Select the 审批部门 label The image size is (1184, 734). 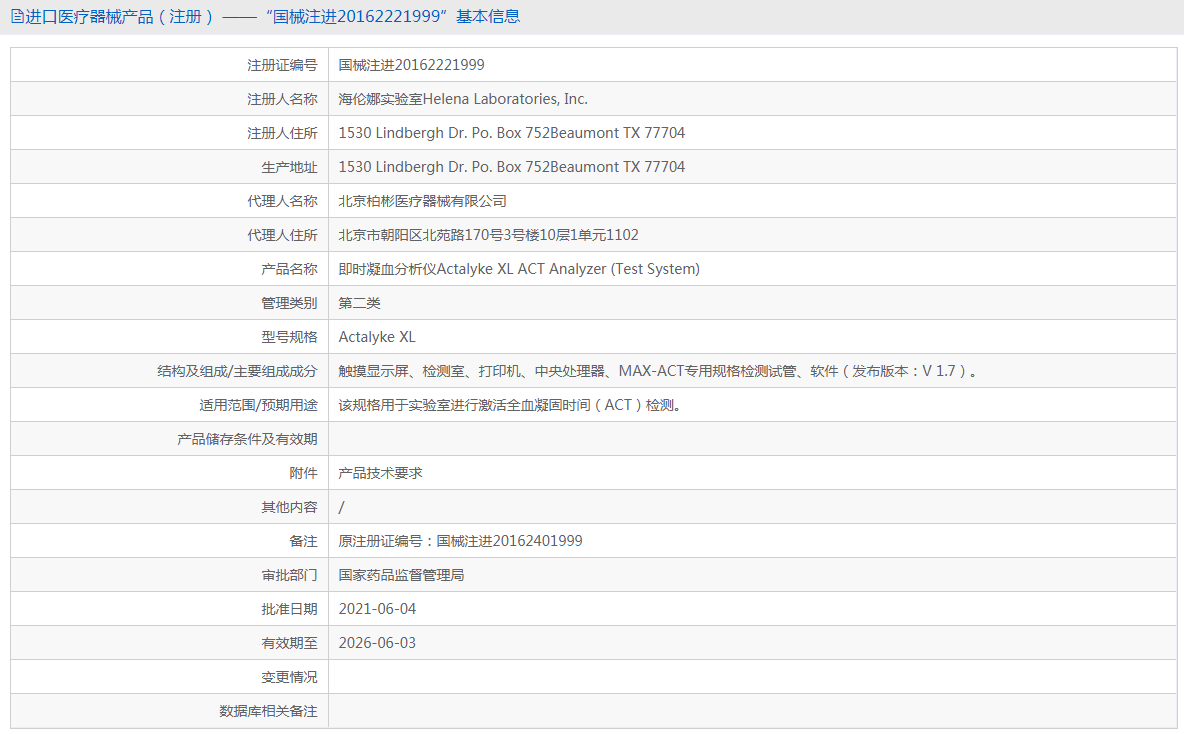click(289, 575)
